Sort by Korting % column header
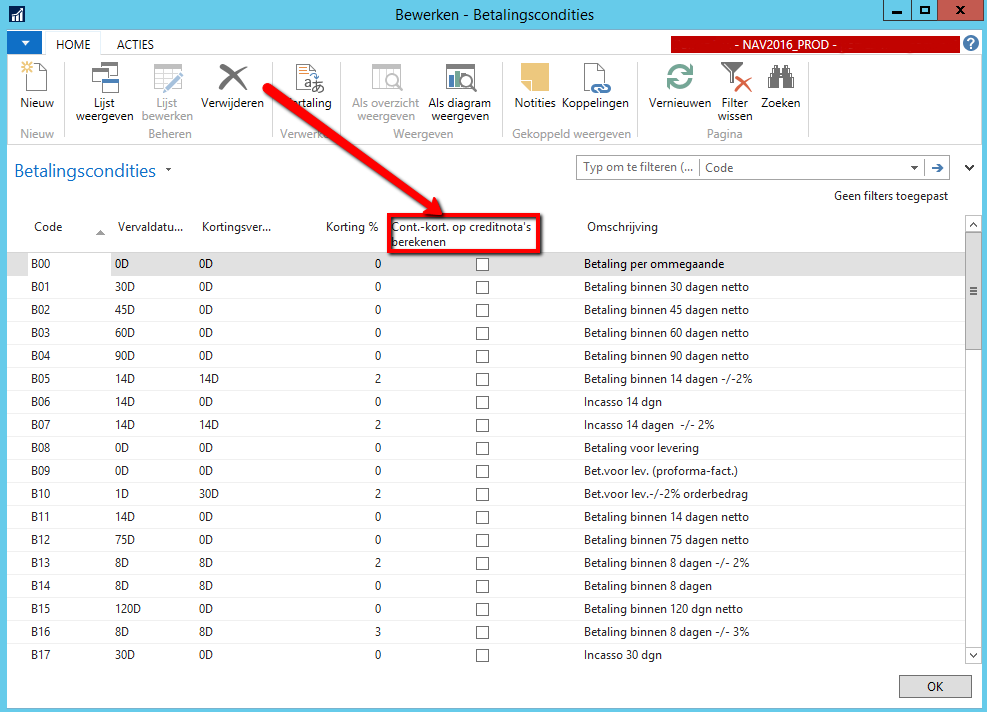The image size is (987, 712). (x=352, y=227)
